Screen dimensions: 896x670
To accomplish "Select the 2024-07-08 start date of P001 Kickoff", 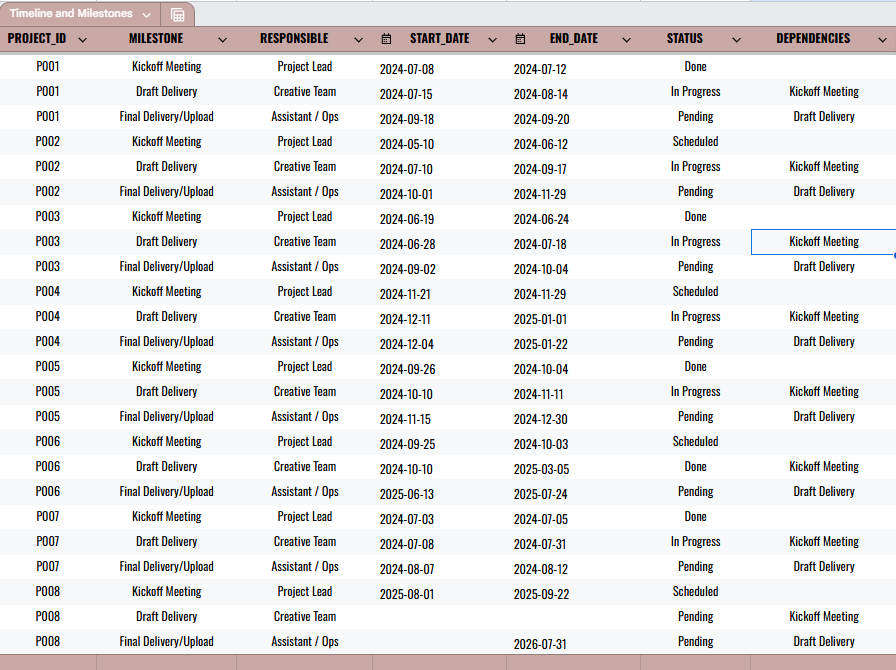I will coord(407,70).
